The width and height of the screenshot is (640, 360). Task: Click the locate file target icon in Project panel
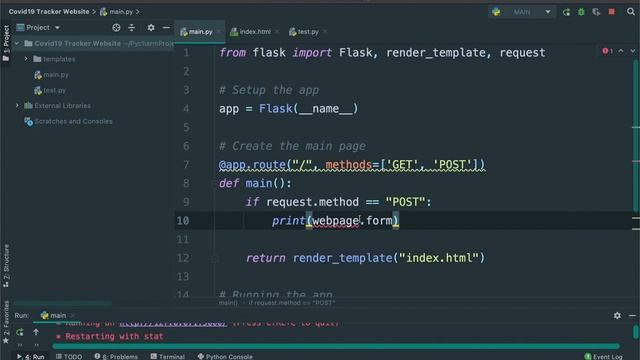click(x=116, y=27)
